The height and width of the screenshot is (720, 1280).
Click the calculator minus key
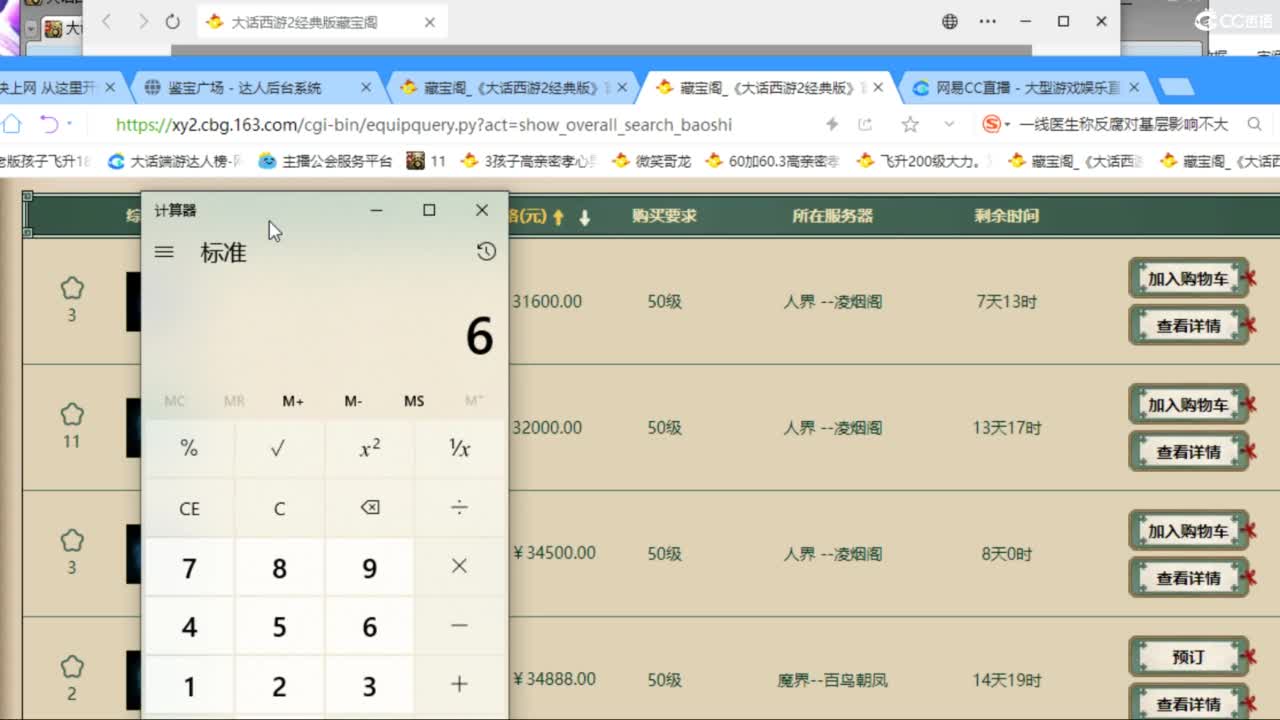(x=459, y=626)
